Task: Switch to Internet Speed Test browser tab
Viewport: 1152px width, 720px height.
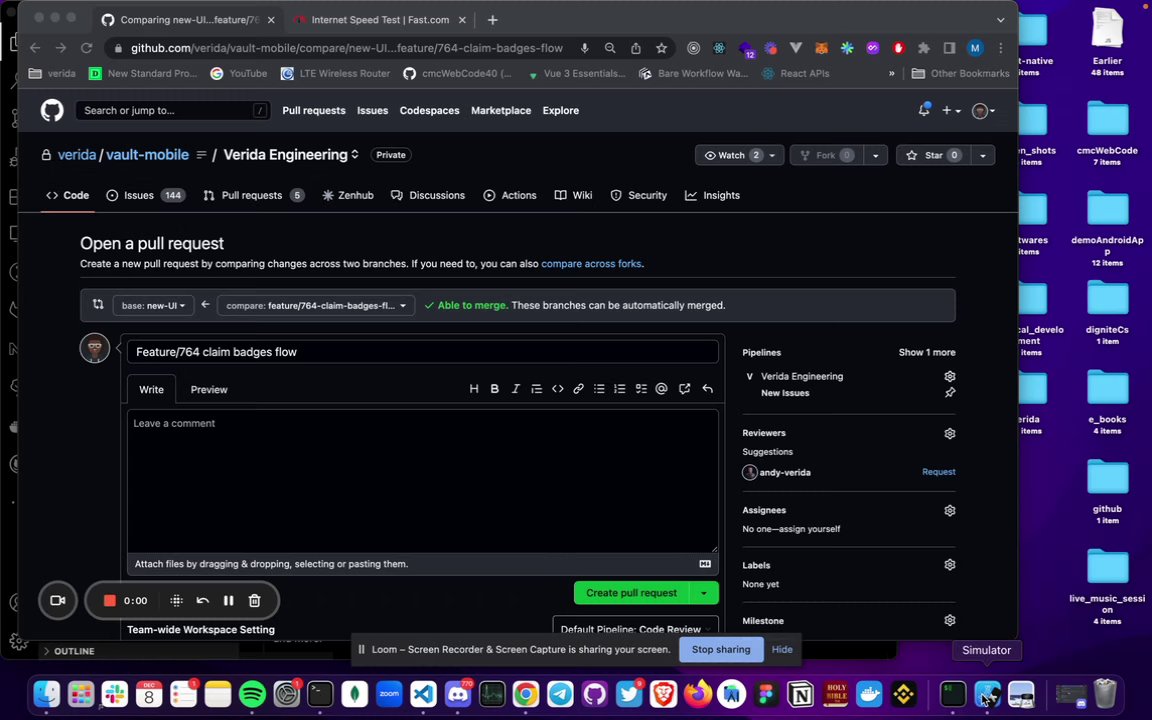Action: coord(381,20)
